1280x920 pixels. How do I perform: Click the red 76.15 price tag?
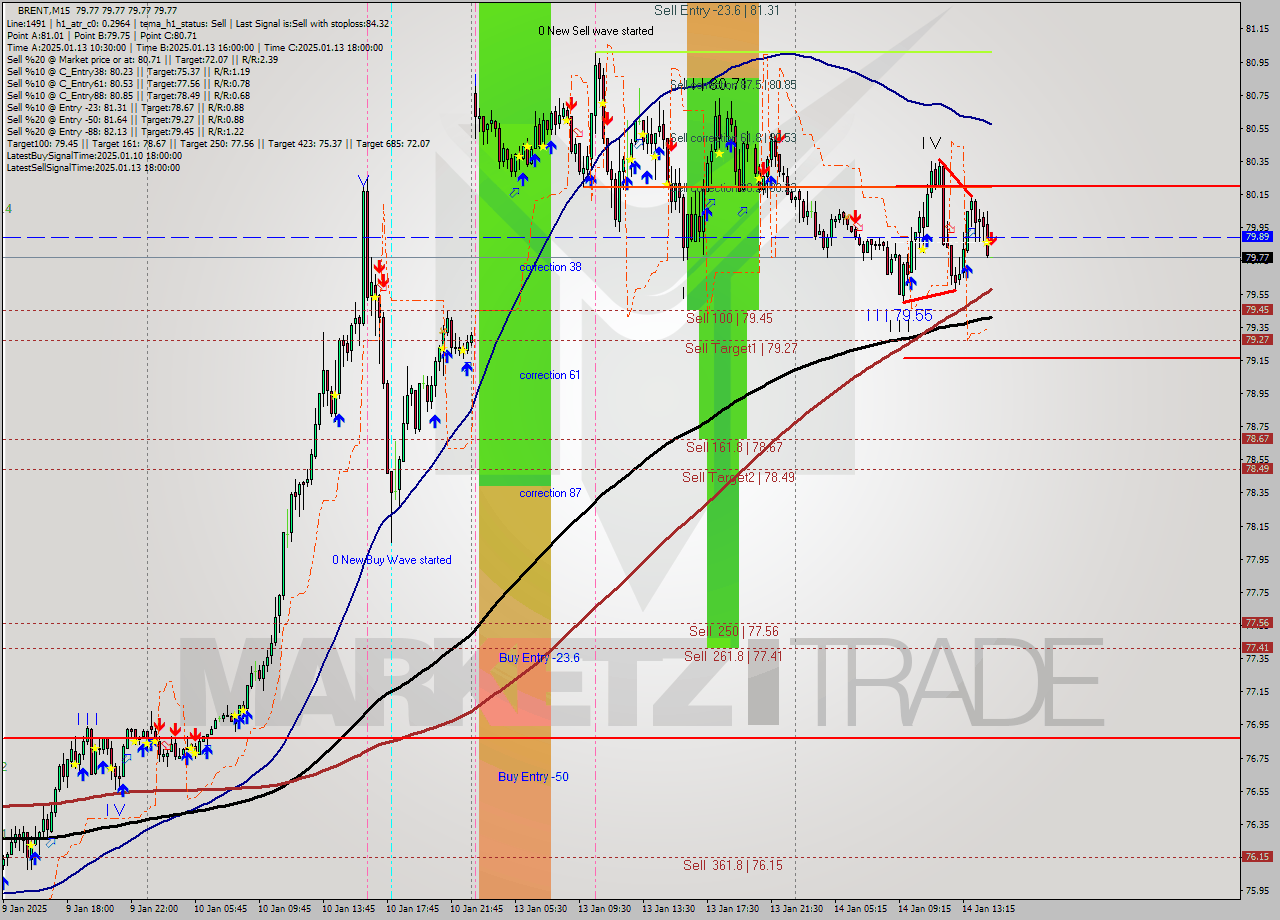pyautogui.click(x=1257, y=857)
